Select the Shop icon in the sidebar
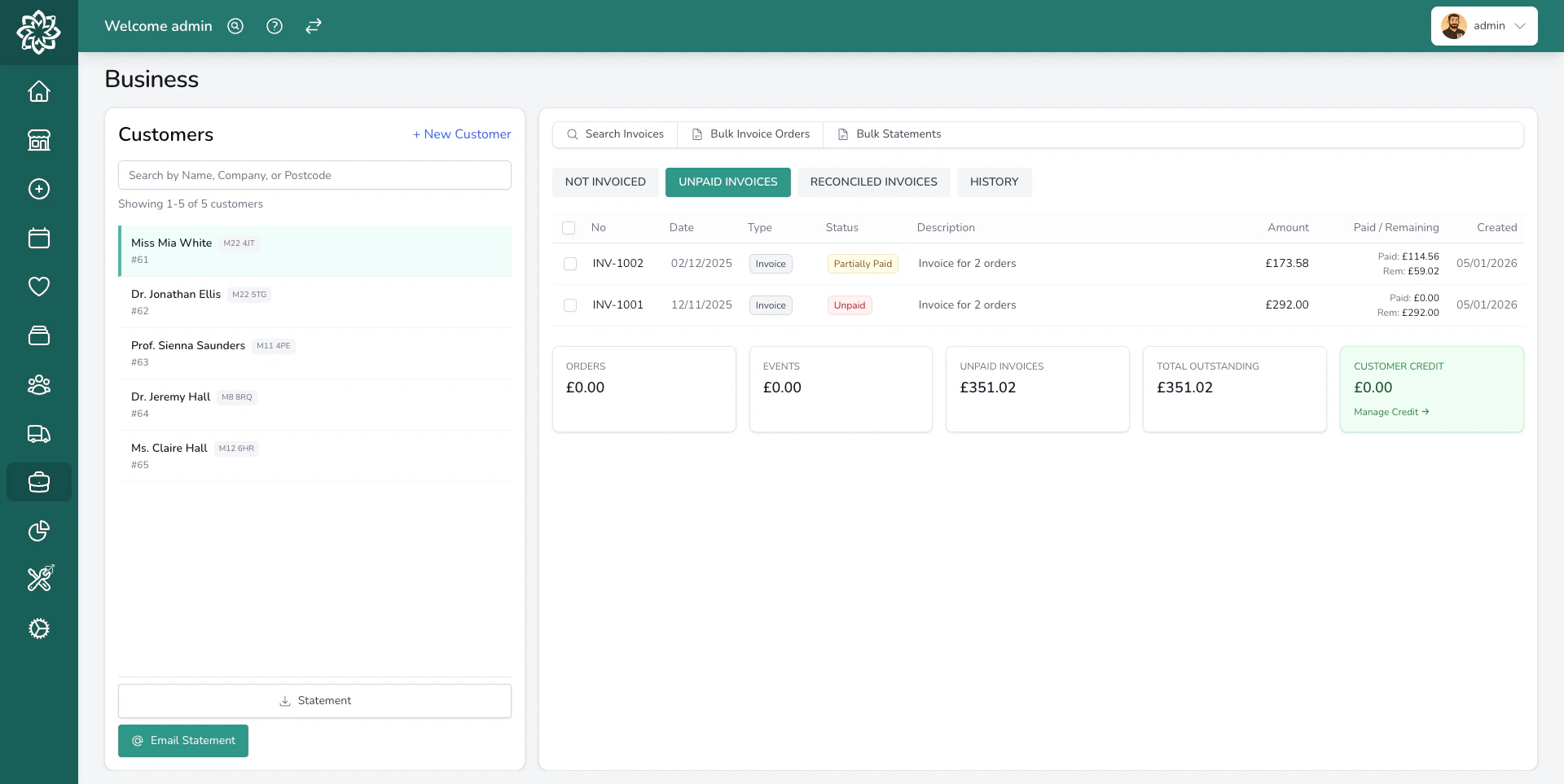This screenshot has width=1564, height=784. click(38, 140)
